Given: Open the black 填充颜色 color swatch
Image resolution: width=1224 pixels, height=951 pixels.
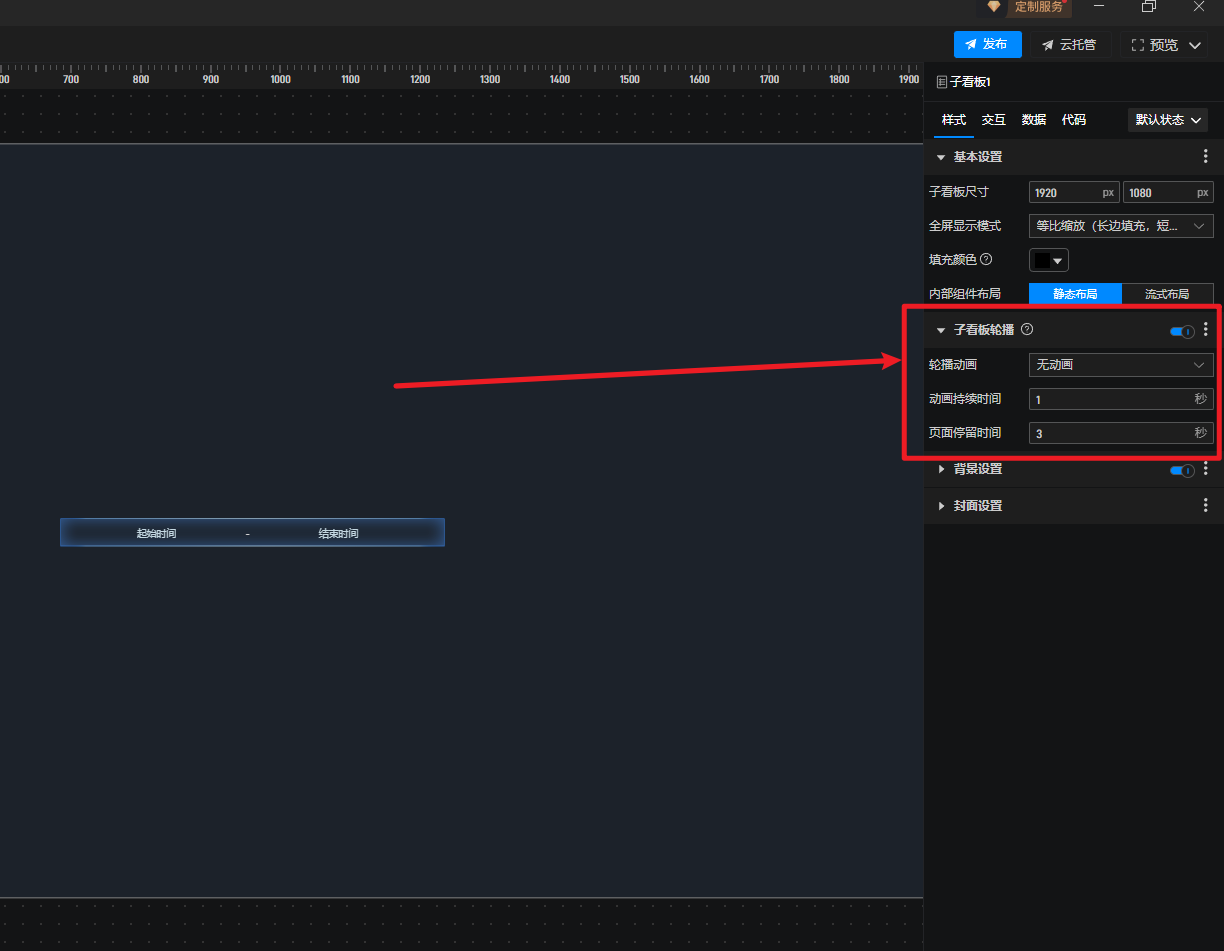Looking at the screenshot, I should [x=1048, y=260].
